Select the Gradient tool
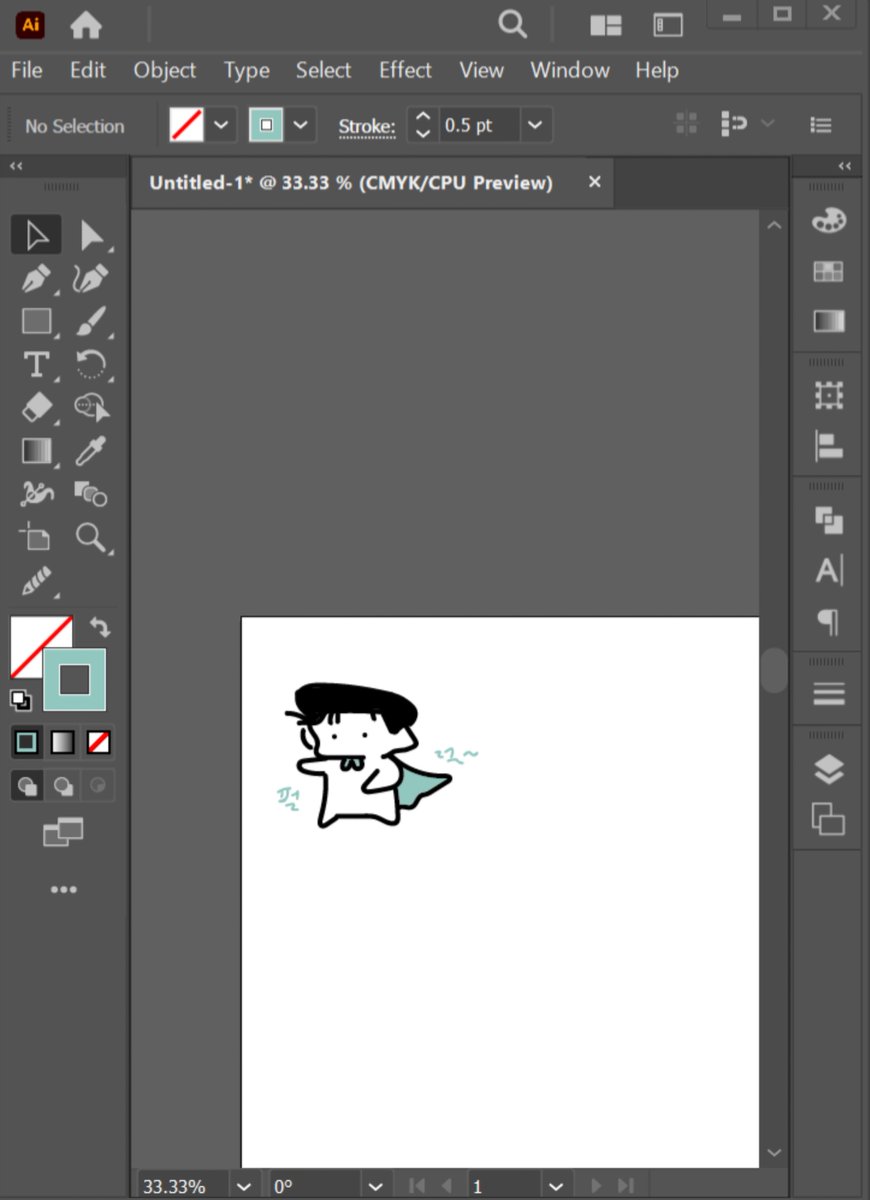The height and width of the screenshot is (1200, 870). click(37, 451)
